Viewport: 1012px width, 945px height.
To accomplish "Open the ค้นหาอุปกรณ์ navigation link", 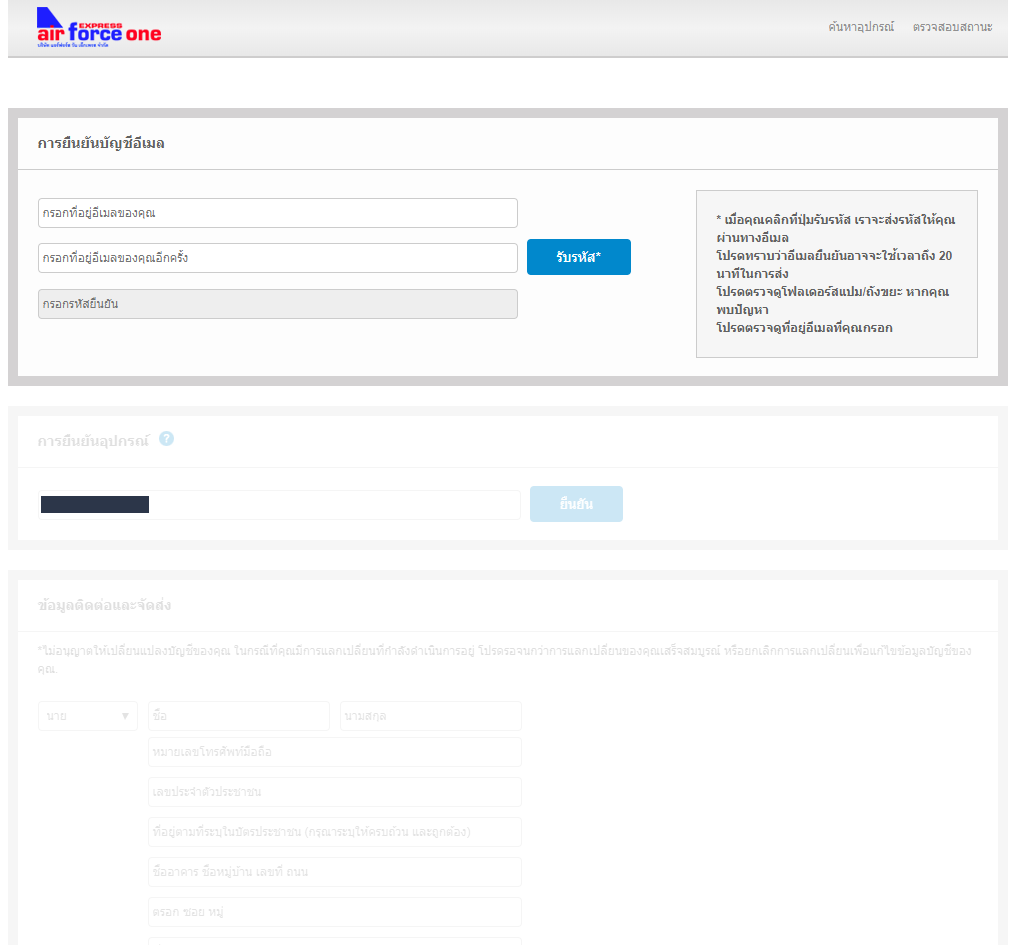I will [x=861, y=27].
